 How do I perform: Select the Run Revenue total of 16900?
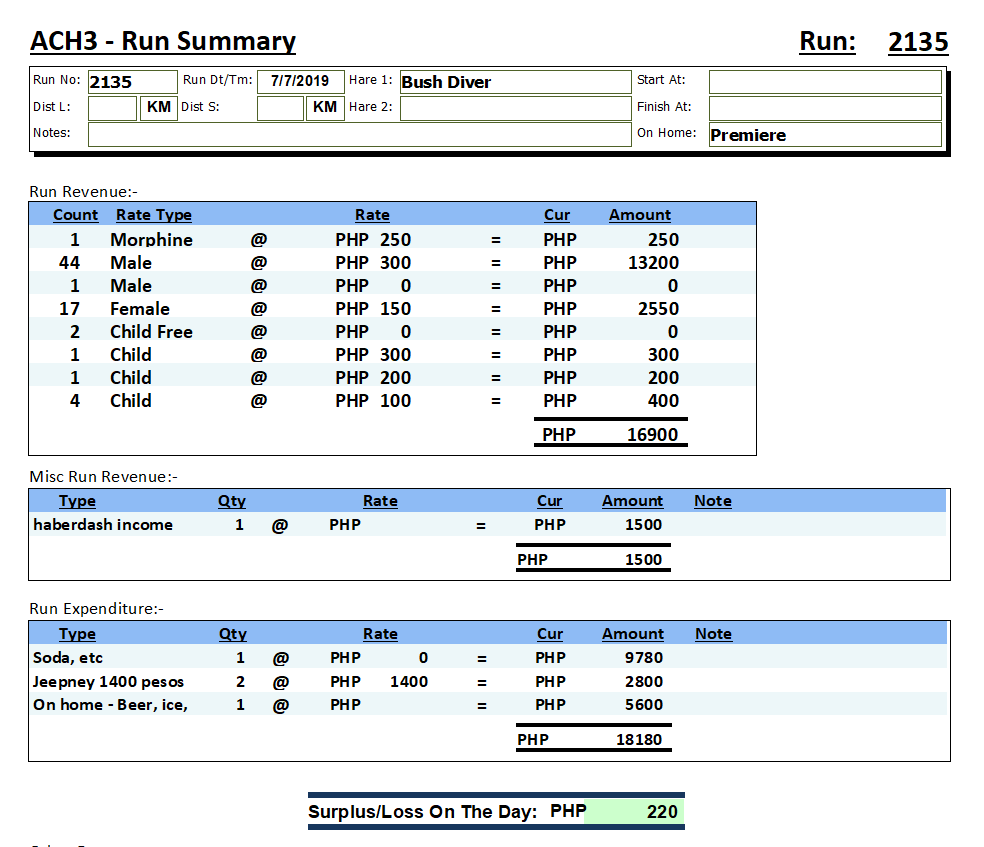[652, 435]
